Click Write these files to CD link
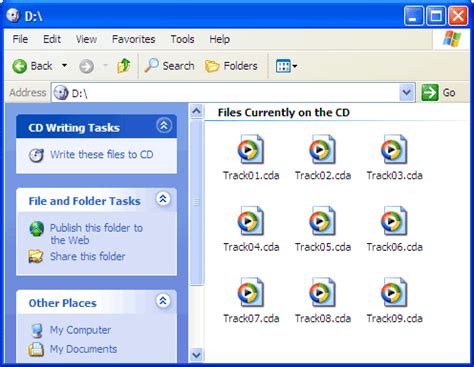 pos(101,155)
